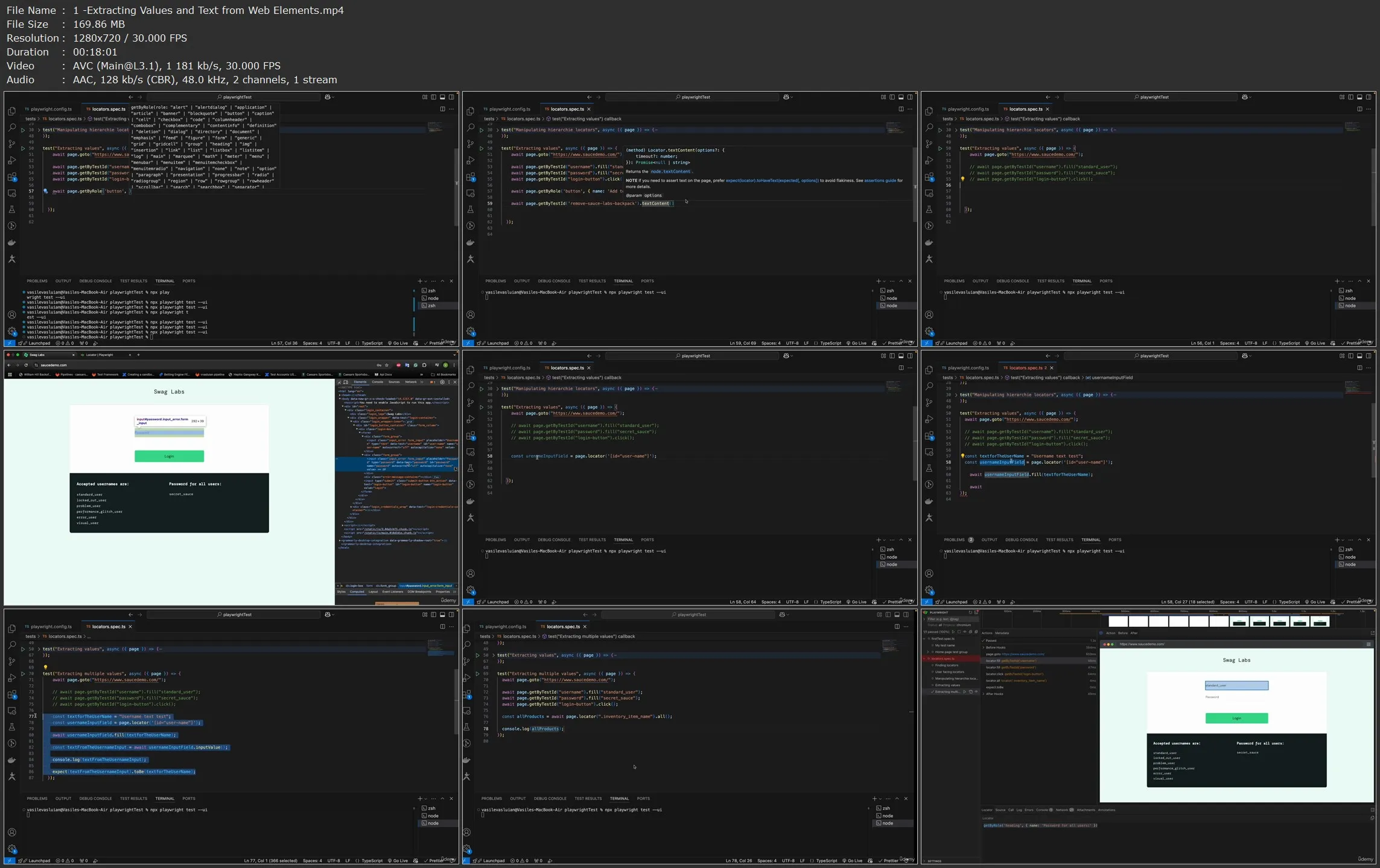Toggle the pick locator button beside the Action tab
Viewport: 1380px width, 868px height.
[x=1101, y=633]
